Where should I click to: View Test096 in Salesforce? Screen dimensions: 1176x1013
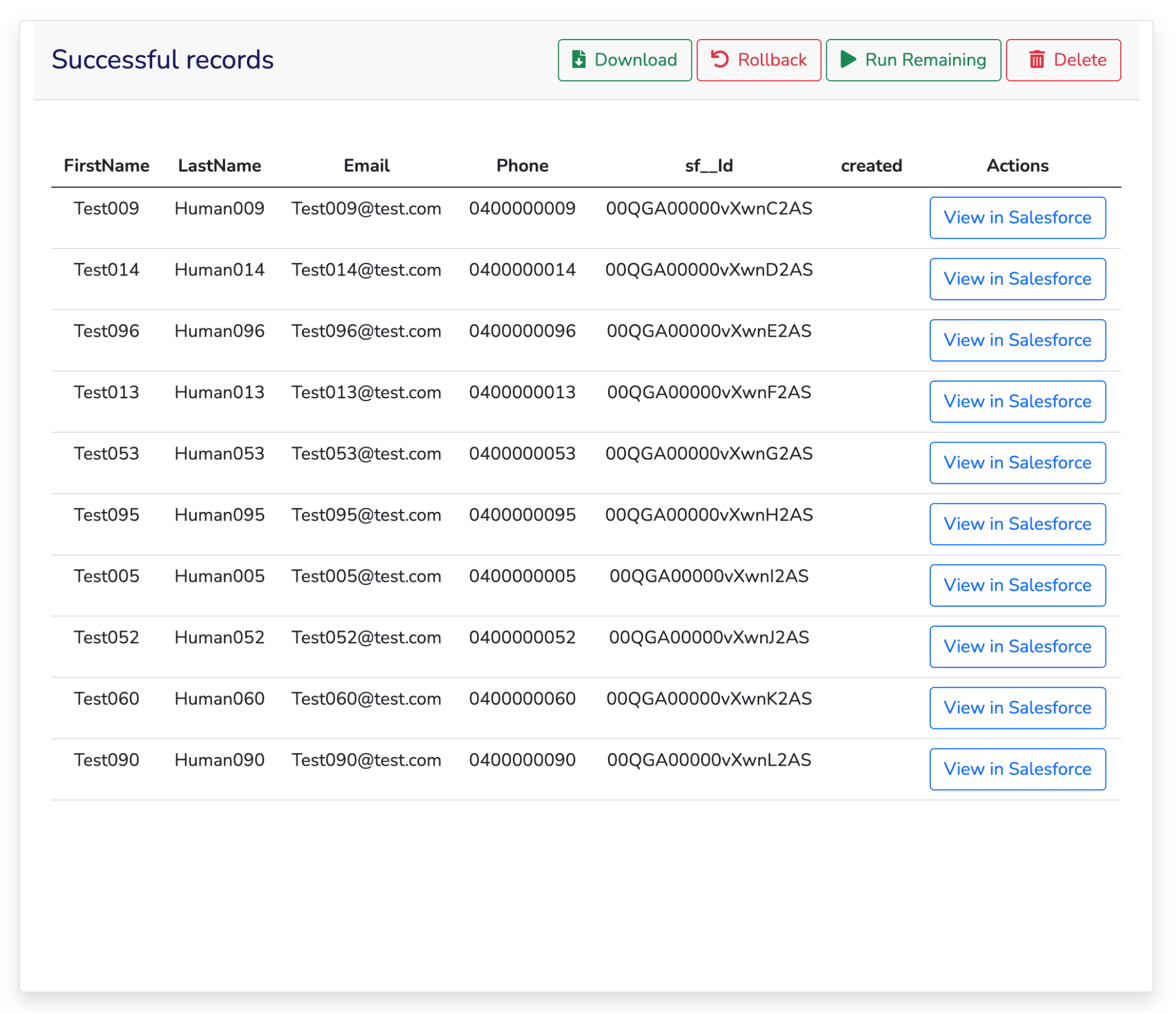point(1018,340)
